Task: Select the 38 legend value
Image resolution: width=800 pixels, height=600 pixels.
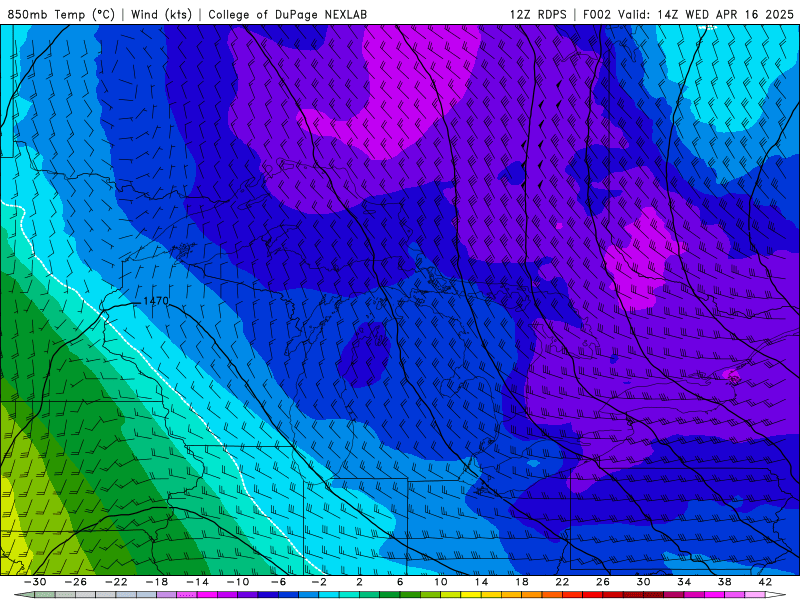Action: tap(724, 582)
